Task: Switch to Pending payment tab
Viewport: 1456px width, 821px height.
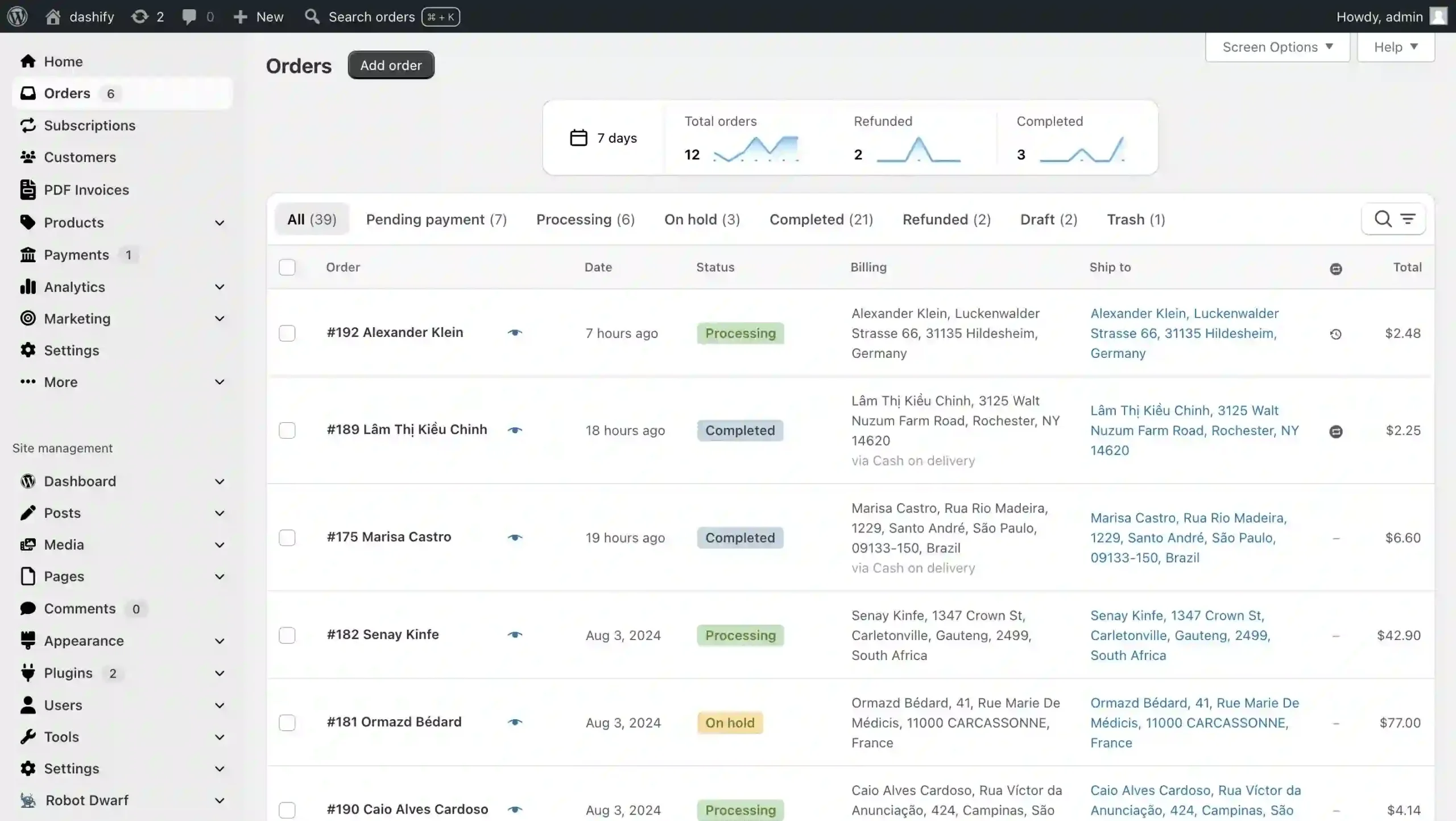Action: [x=437, y=219]
